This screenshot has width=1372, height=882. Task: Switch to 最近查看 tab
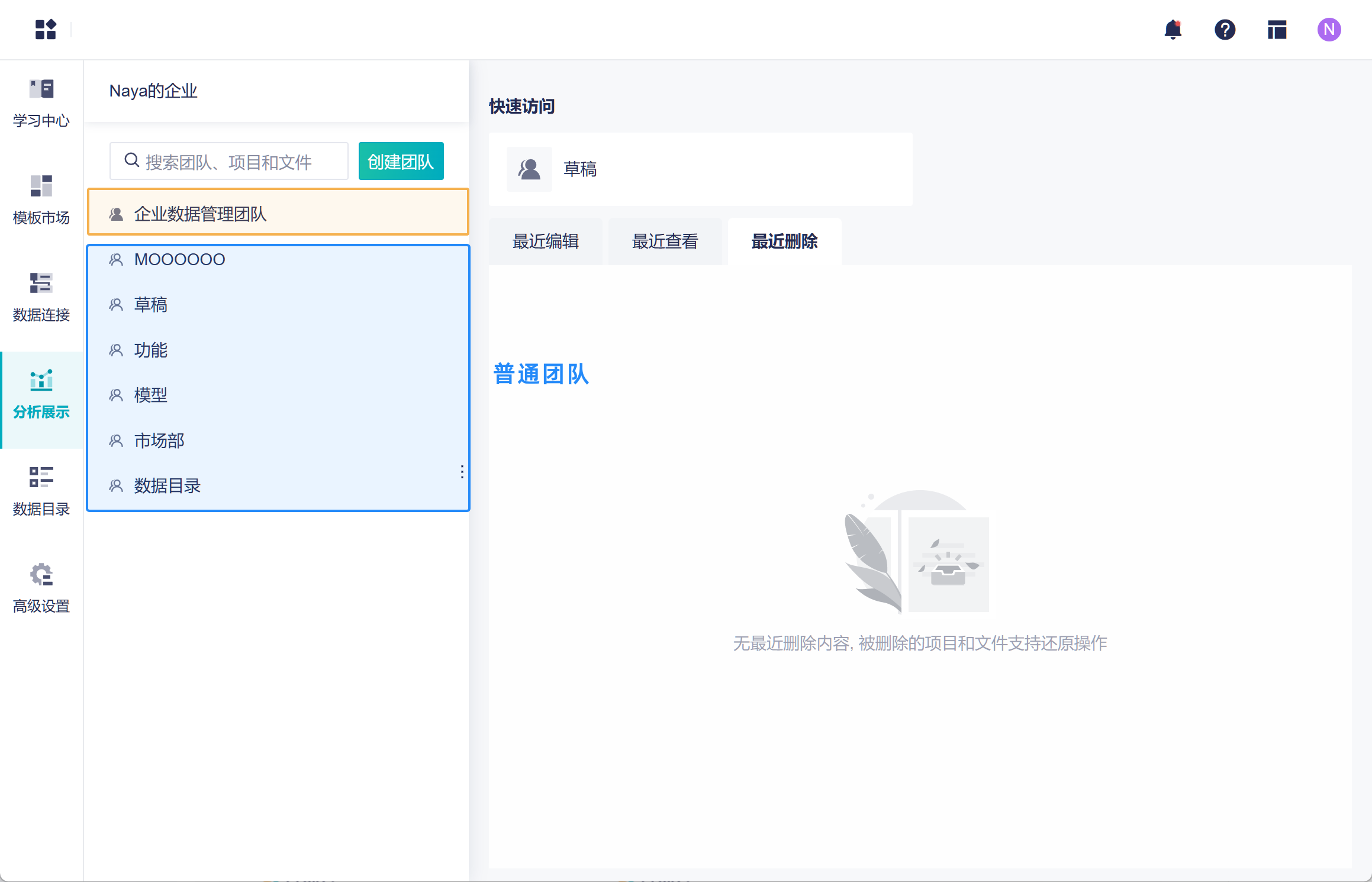tap(665, 242)
